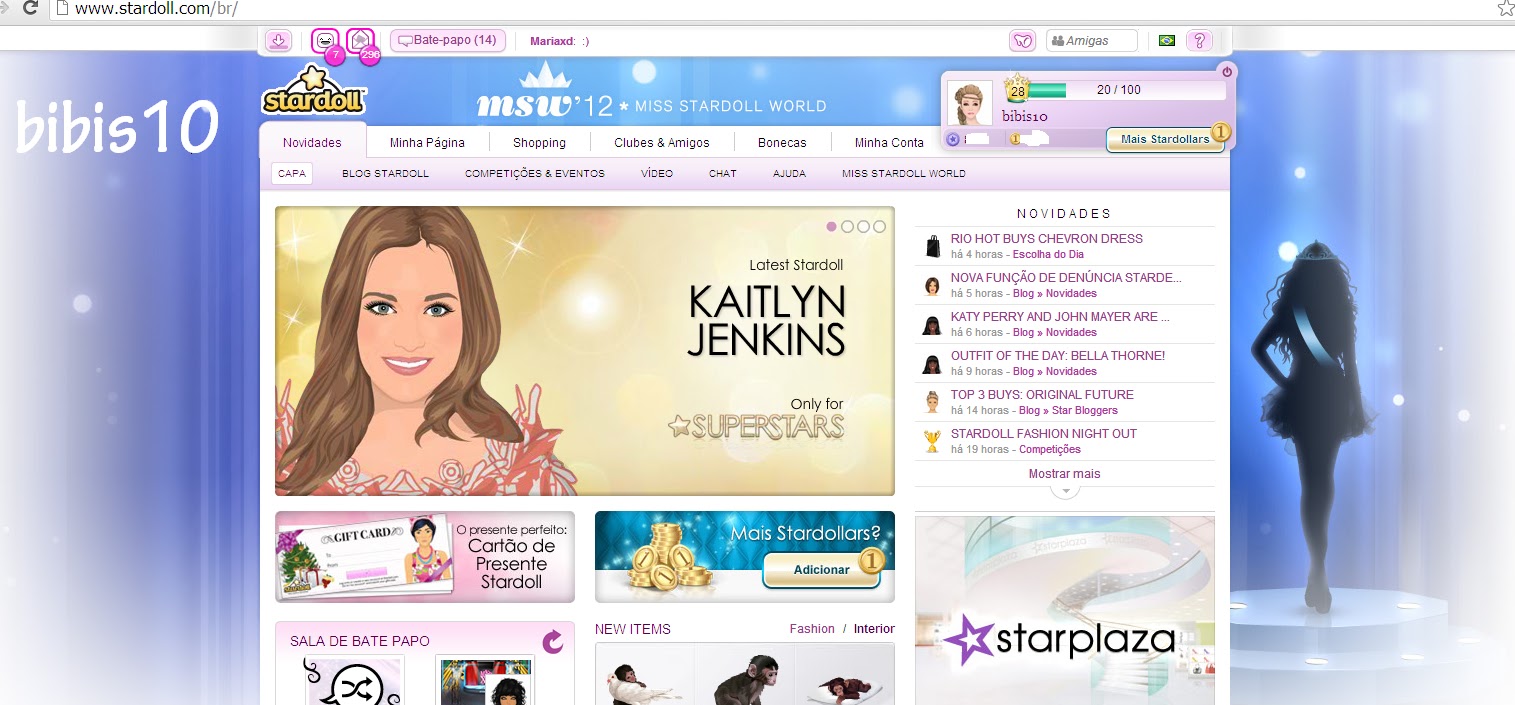Viewport: 1515px width, 705px height.
Task: Click the 20 / 100 progress bar
Action: coord(1126,90)
